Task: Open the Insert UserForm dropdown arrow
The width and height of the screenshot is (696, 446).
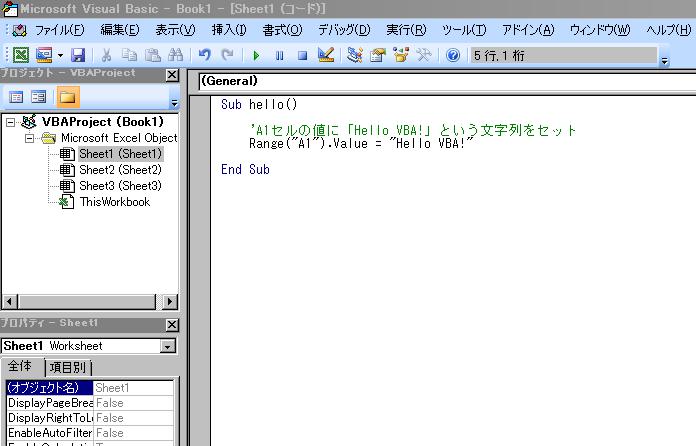Action: coord(60,55)
